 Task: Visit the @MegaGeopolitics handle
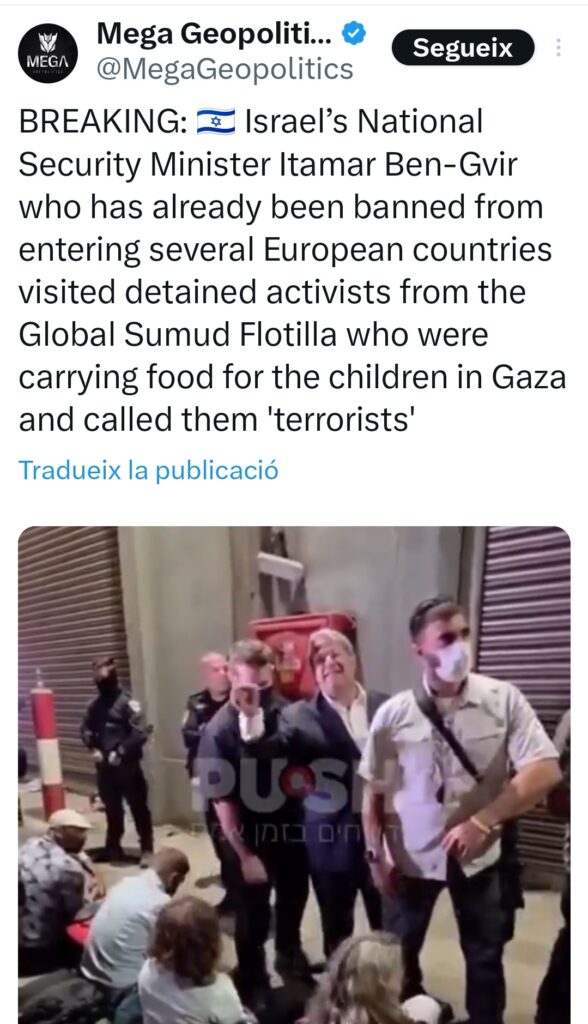point(225,69)
